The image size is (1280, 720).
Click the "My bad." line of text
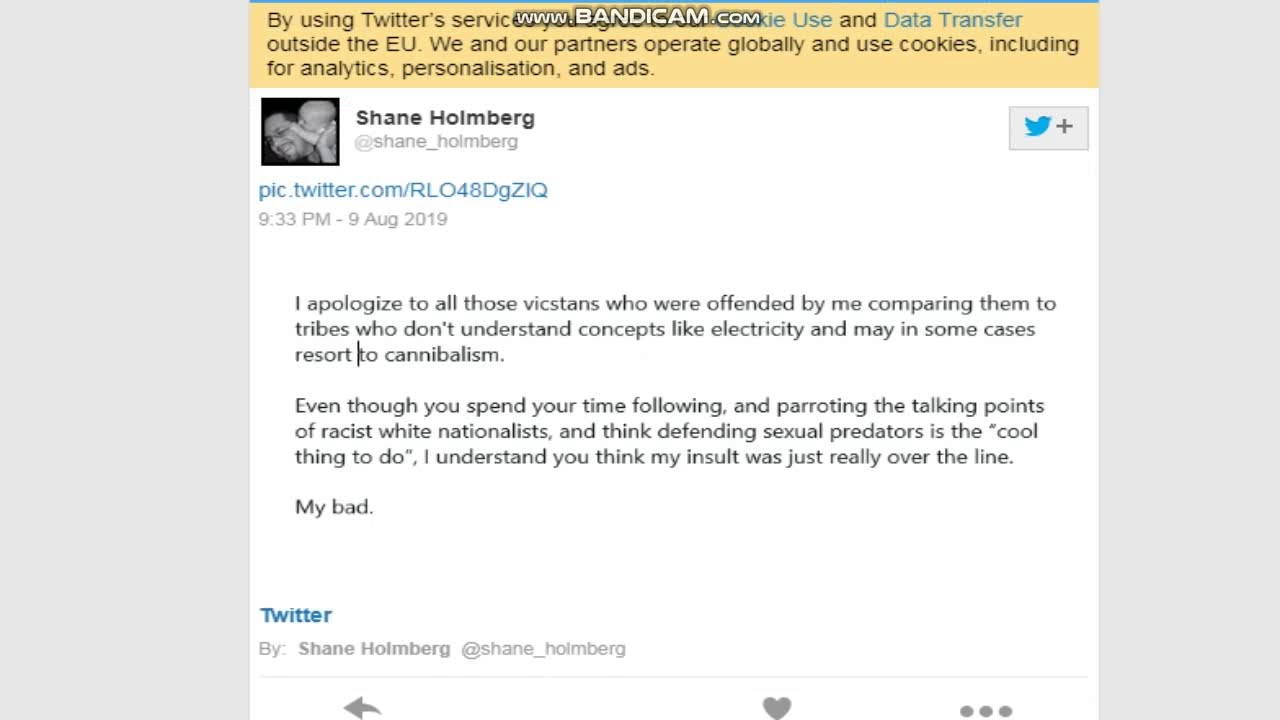point(334,507)
